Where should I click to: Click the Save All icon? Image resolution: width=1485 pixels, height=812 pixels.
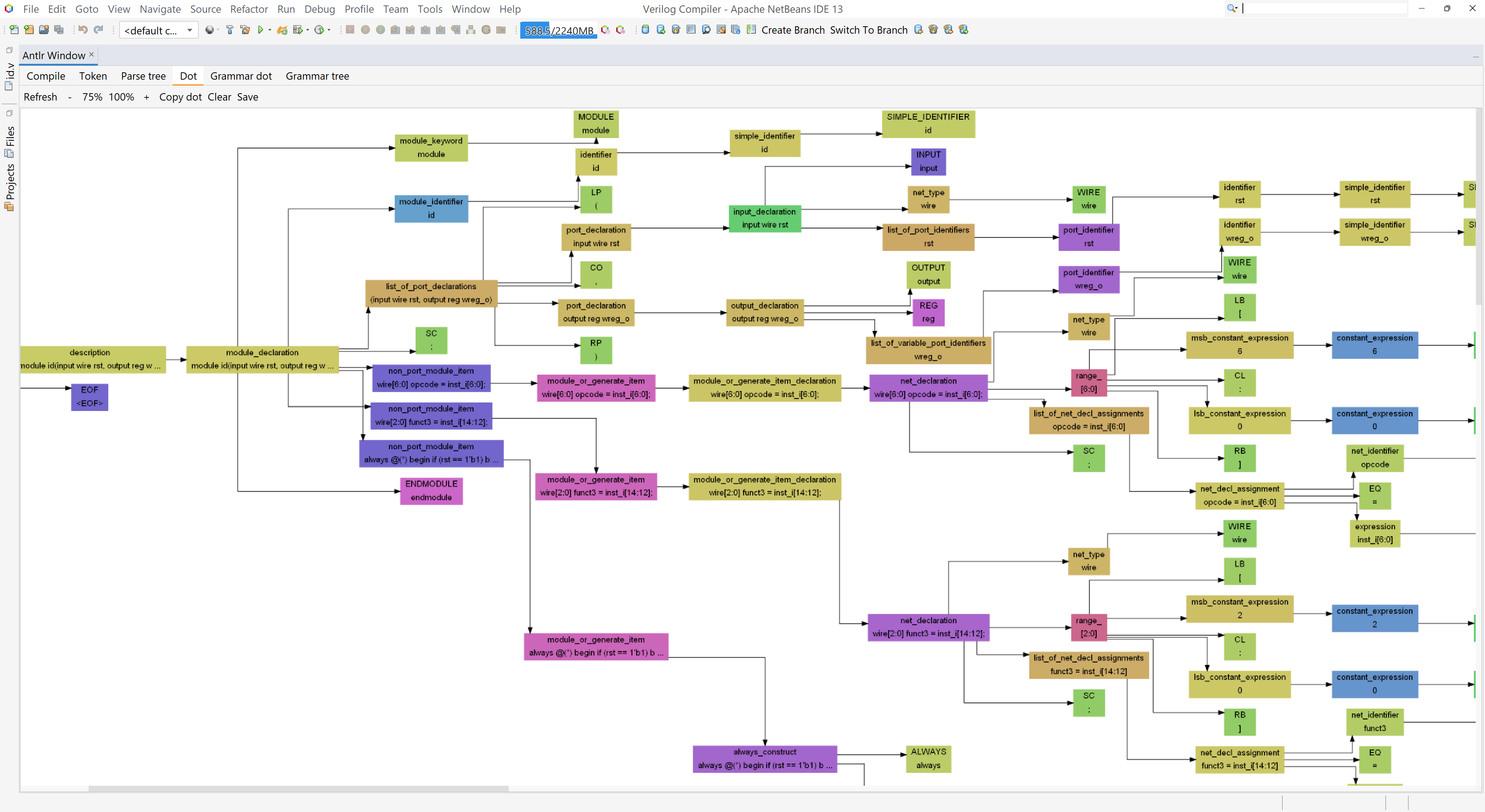tap(59, 30)
